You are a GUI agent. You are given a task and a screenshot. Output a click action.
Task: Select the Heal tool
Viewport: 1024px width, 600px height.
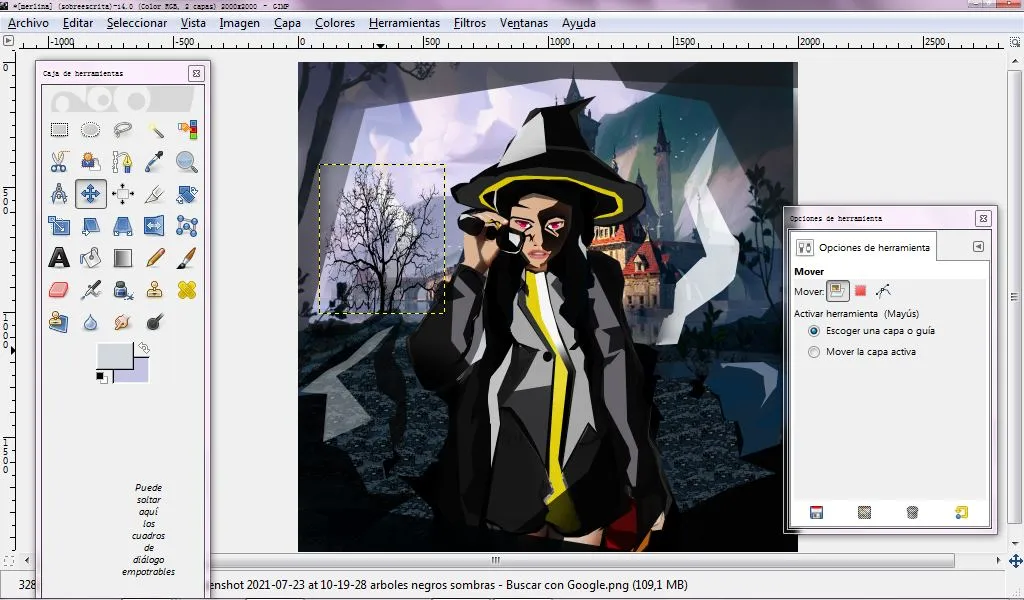pyautogui.click(x=187, y=290)
